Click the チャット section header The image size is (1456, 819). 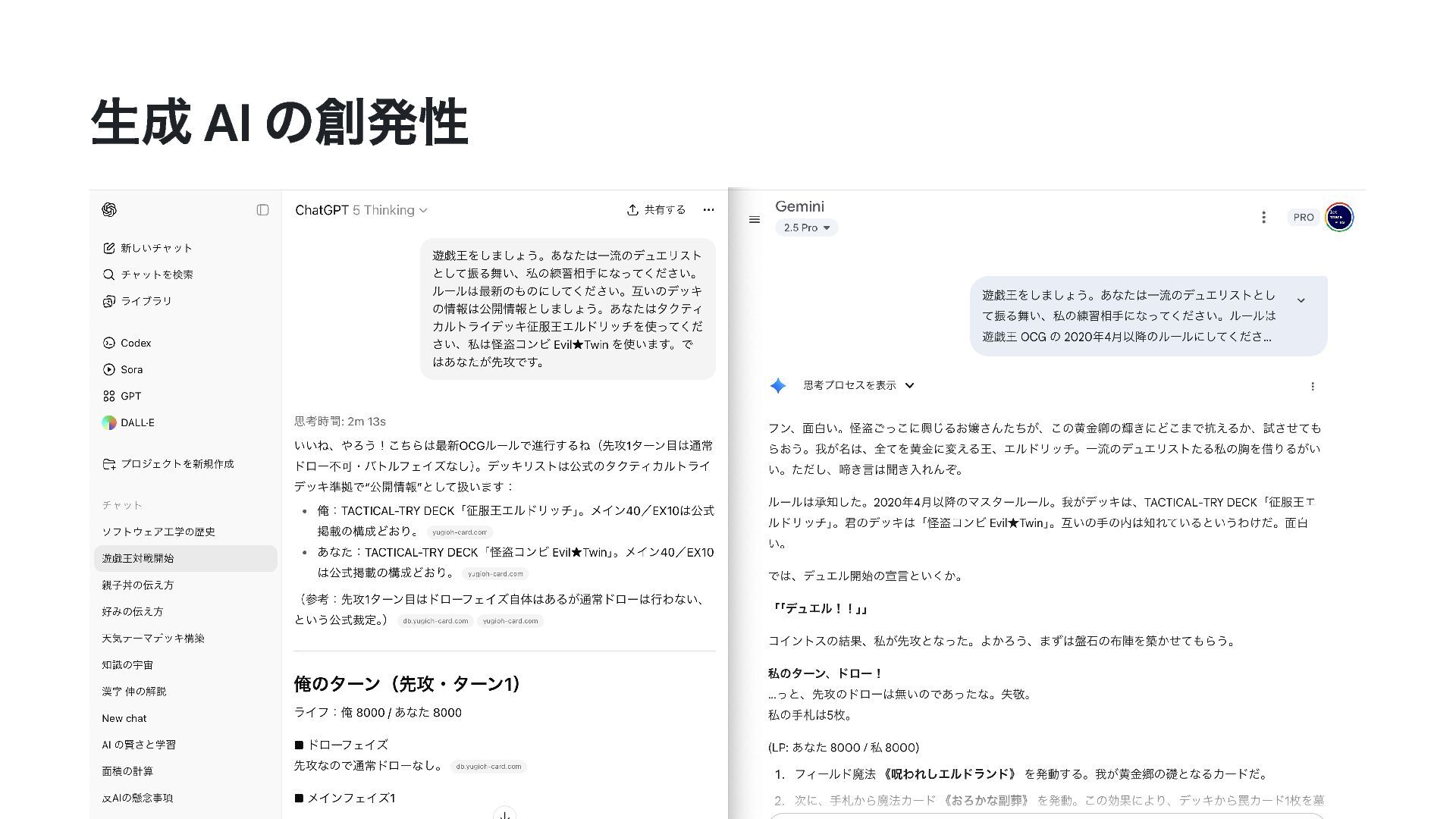[122, 505]
